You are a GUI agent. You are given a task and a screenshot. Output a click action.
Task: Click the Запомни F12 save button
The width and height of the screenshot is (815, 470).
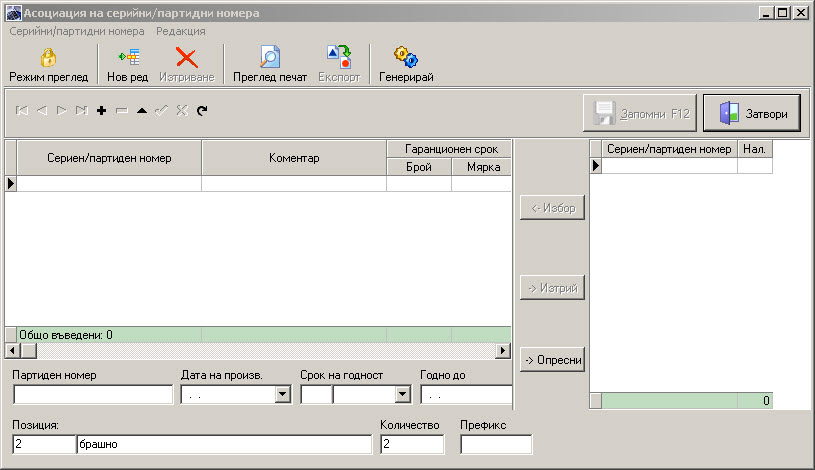640,113
